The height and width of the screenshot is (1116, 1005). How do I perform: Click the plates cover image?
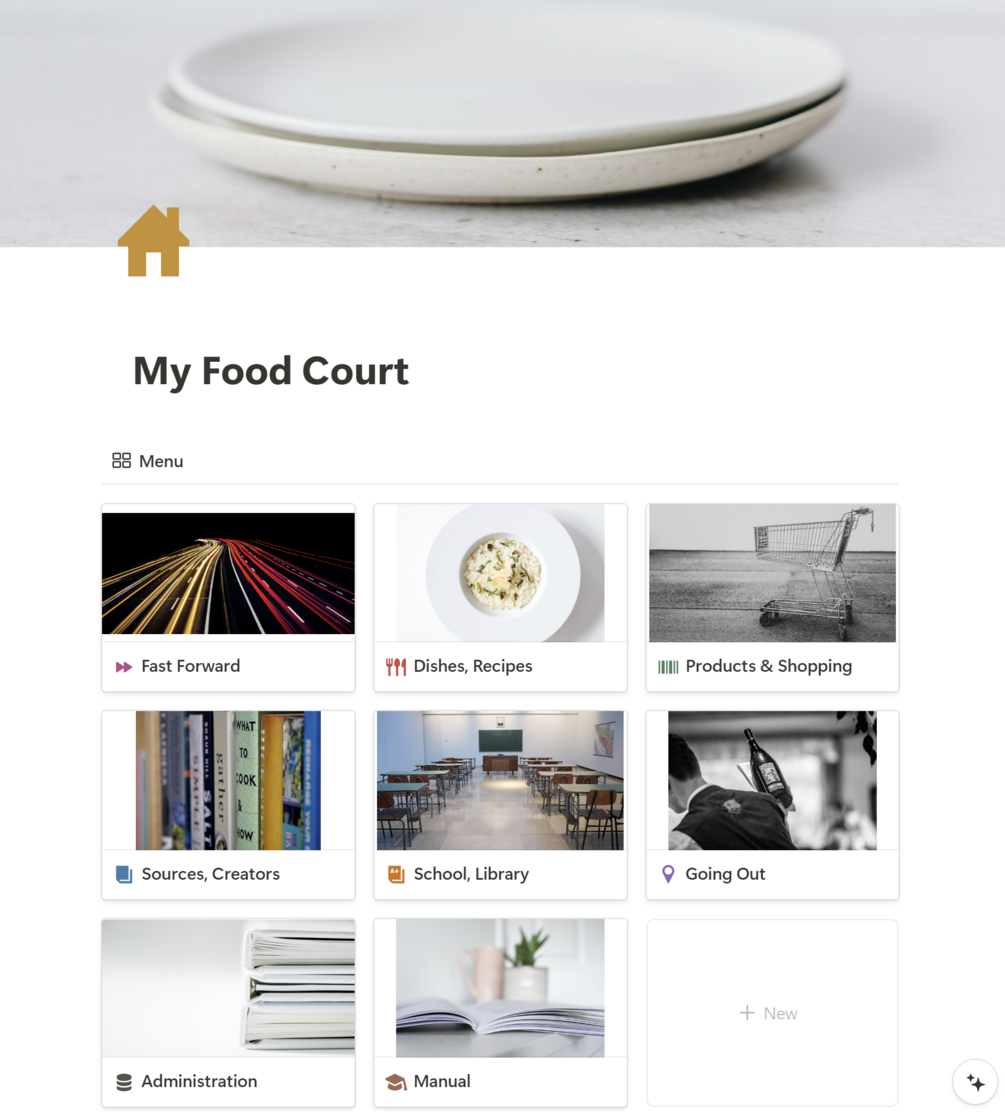(x=502, y=123)
